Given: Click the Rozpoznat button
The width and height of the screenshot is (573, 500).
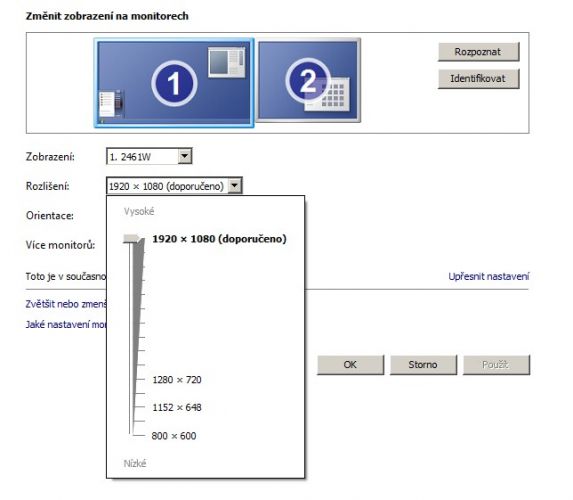Looking at the screenshot, I should click(478, 52).
